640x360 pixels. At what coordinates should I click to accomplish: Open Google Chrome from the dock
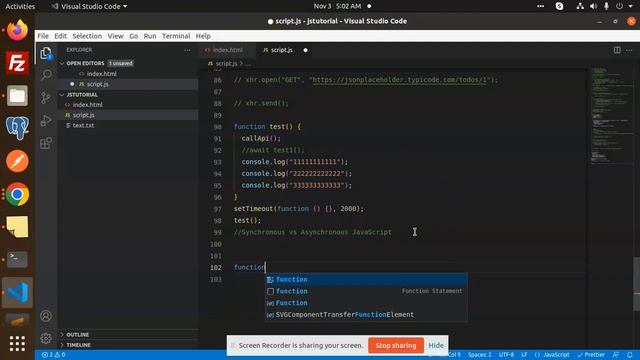17,194
